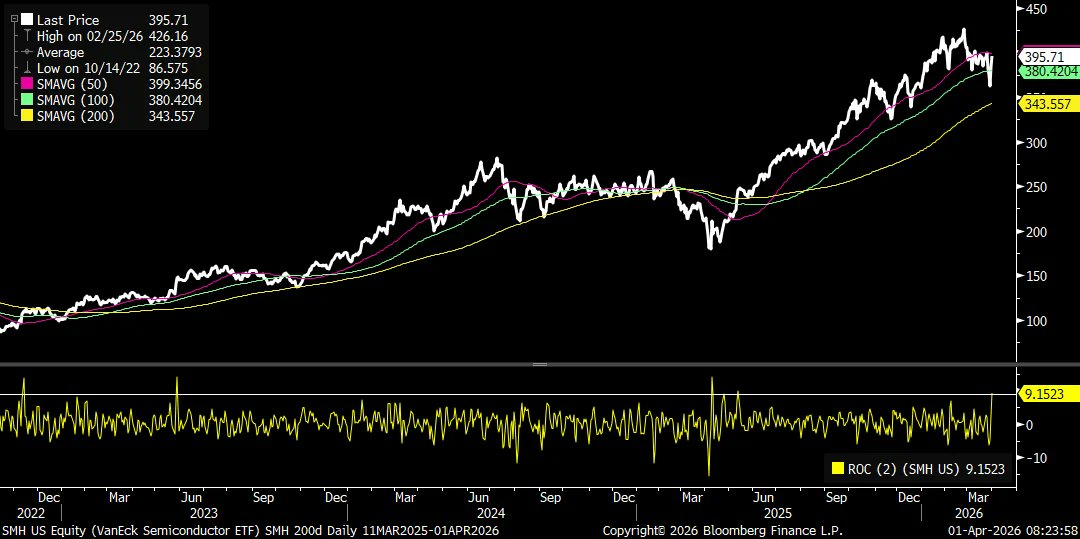Click the 2023 year label on time axis

click(x=204, y=513)
